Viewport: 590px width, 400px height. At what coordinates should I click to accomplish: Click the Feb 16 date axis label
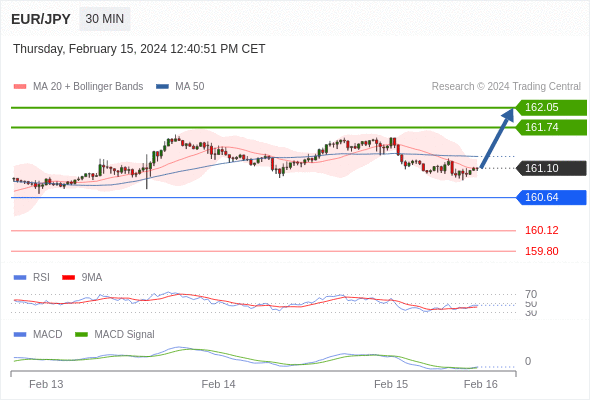(x=481, y=385)
